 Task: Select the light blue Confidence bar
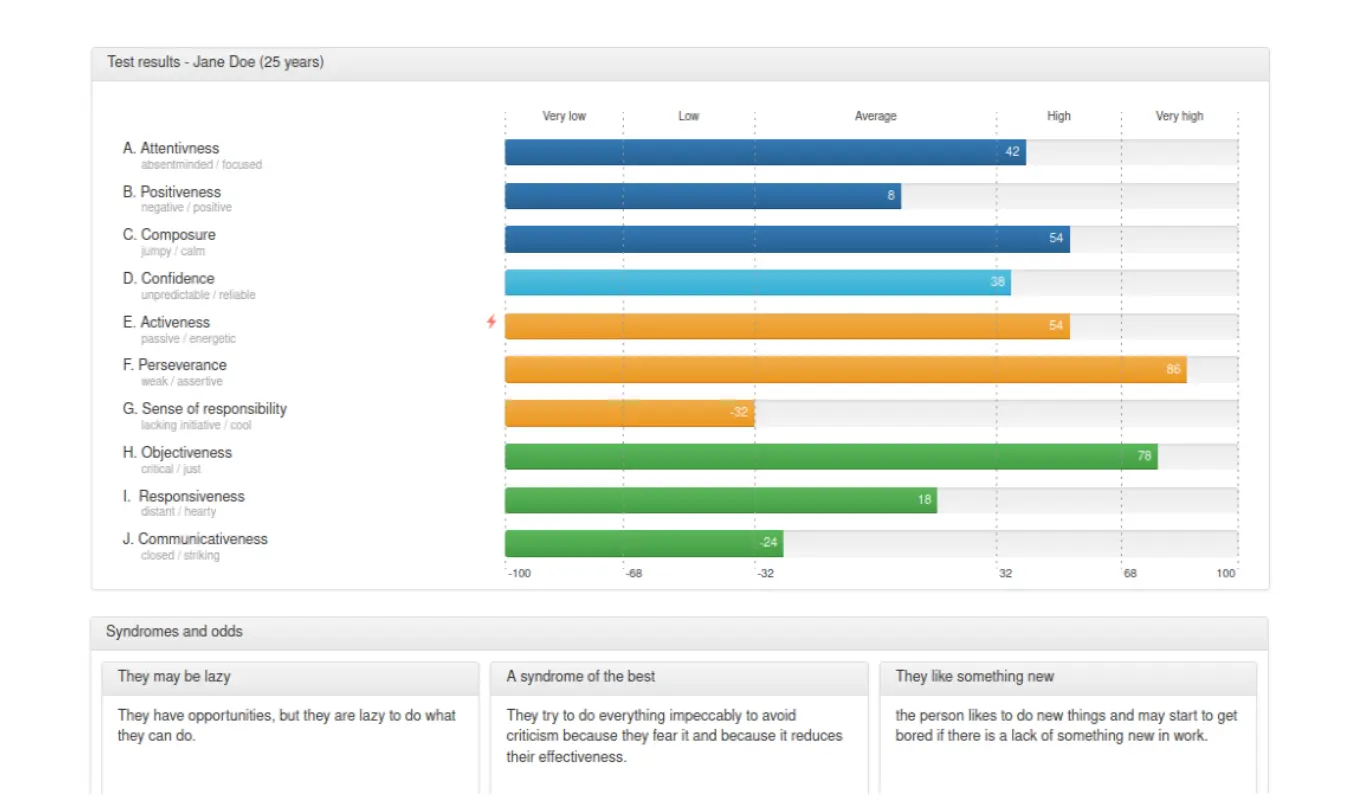(x=757, y=283)
